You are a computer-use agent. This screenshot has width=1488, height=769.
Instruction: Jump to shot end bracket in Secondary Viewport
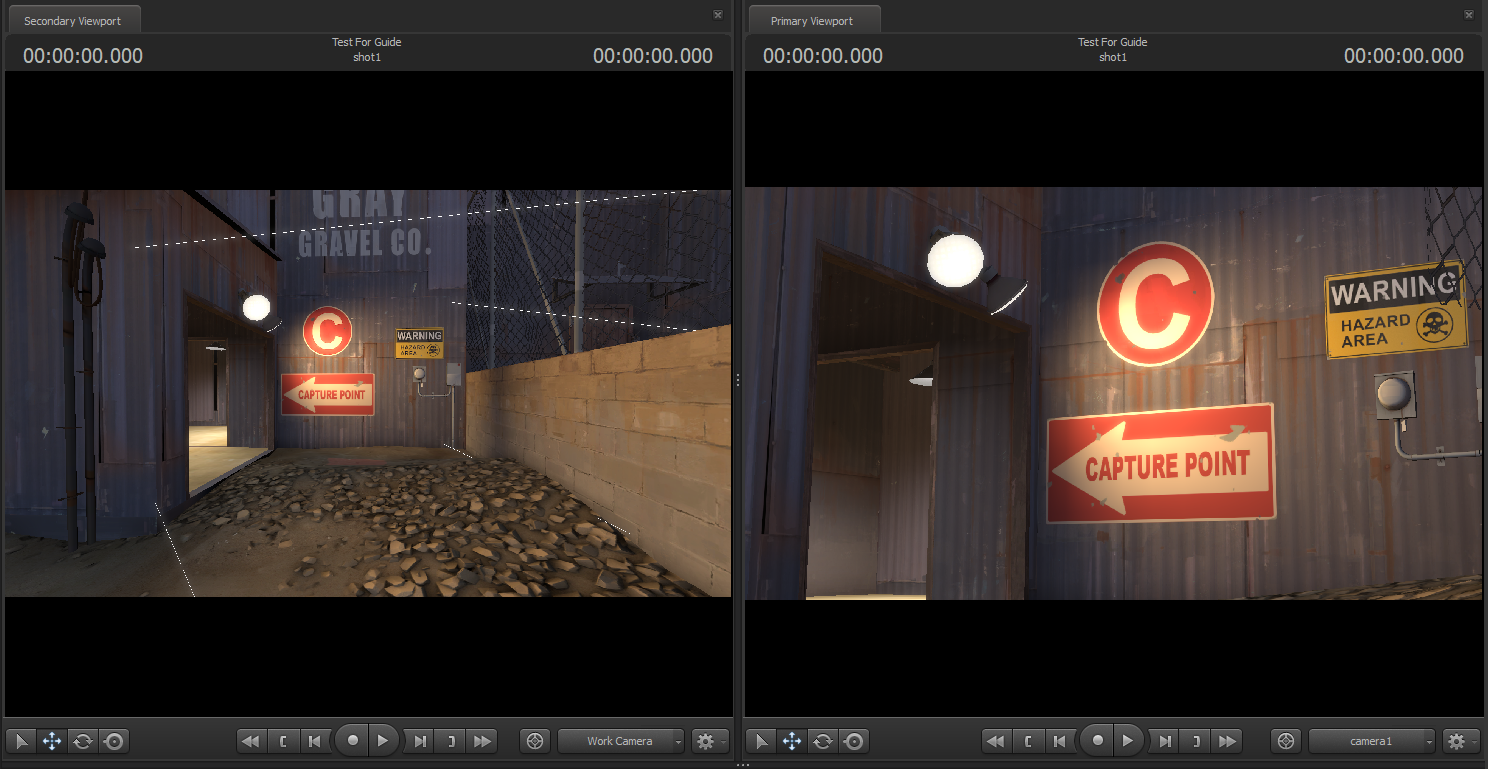(x=451, y=741)
